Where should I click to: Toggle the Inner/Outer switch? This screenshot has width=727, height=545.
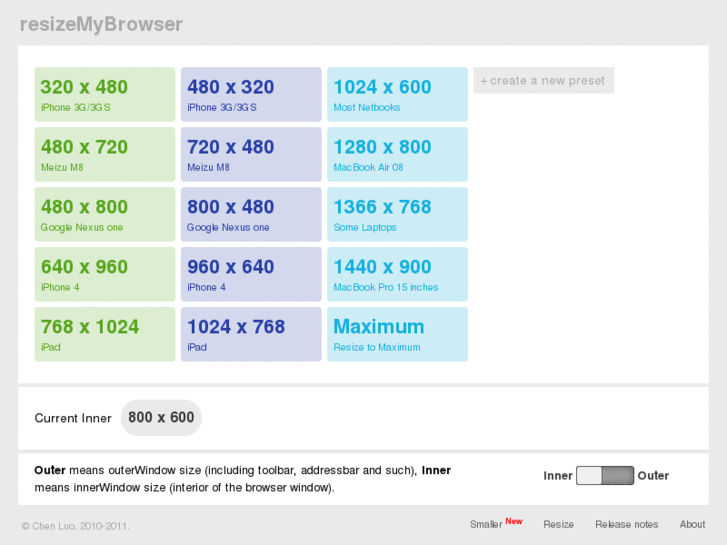pyautogui.click(x=605, y=475)
